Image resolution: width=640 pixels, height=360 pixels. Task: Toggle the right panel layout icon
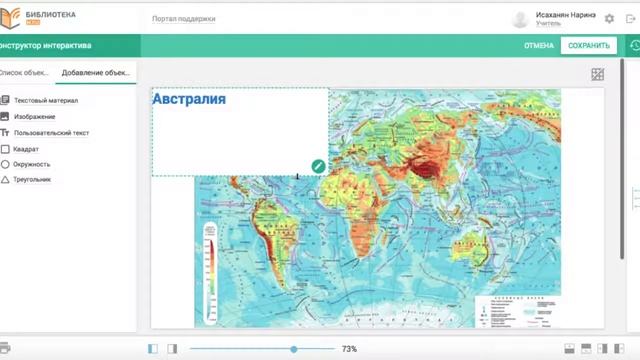(x=172, y=349)
